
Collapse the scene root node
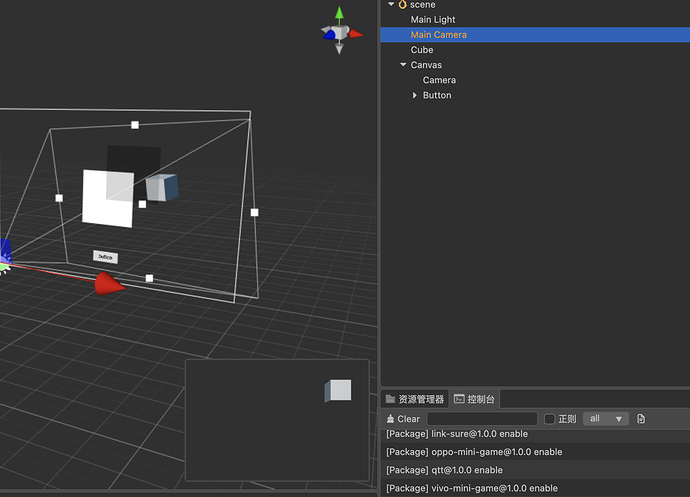(391, 4)
